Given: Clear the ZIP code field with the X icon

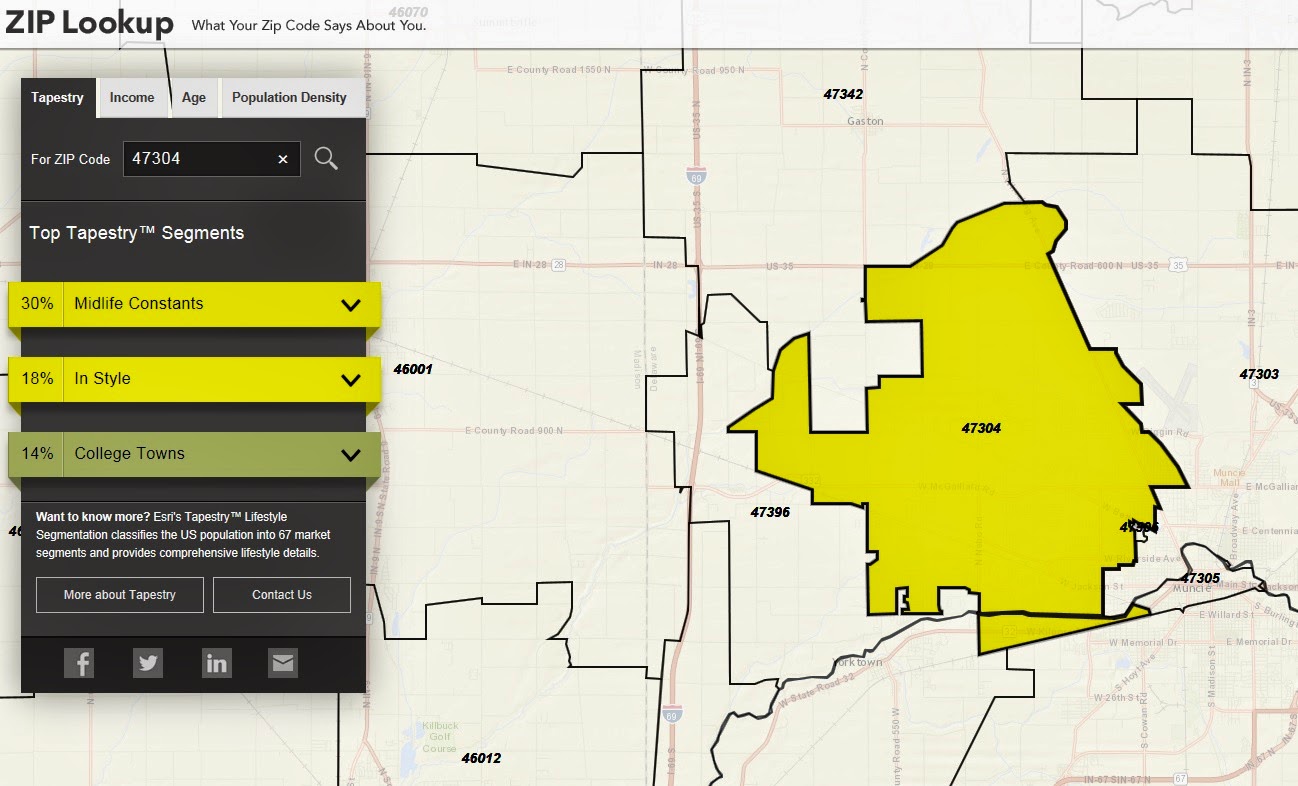Looking at the screenshot, I should point(282,158).
